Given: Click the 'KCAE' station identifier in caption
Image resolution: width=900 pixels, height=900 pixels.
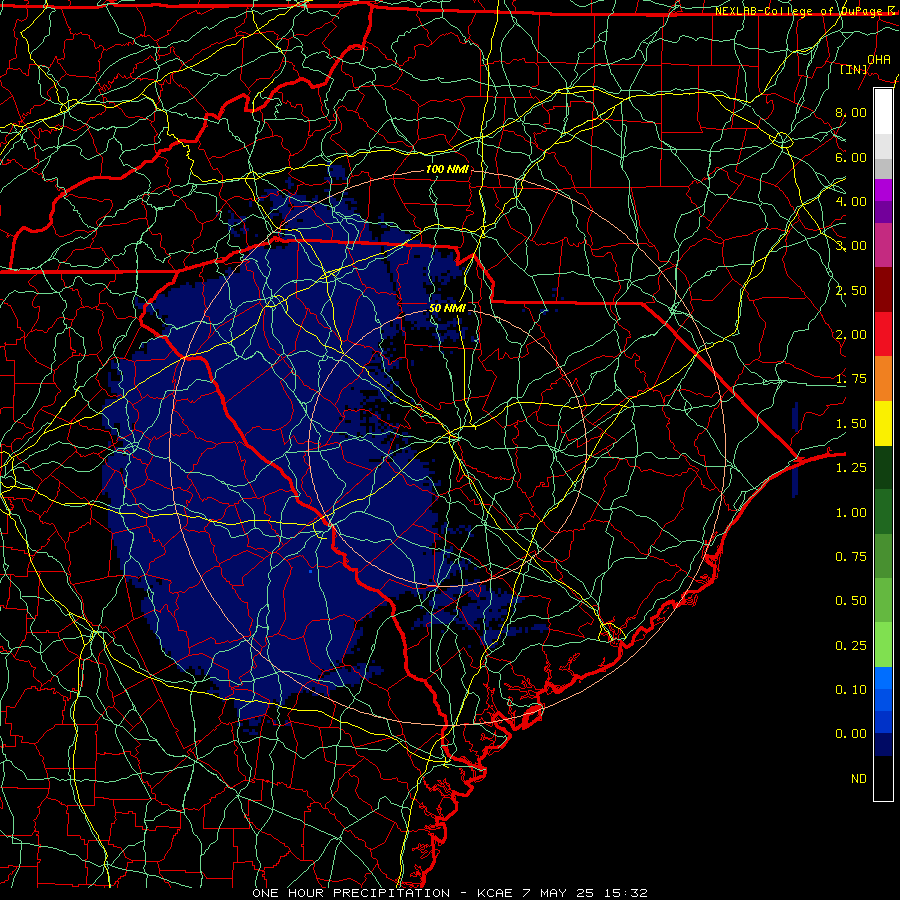Looking at the screenshot, I should (x=495, y=893).
